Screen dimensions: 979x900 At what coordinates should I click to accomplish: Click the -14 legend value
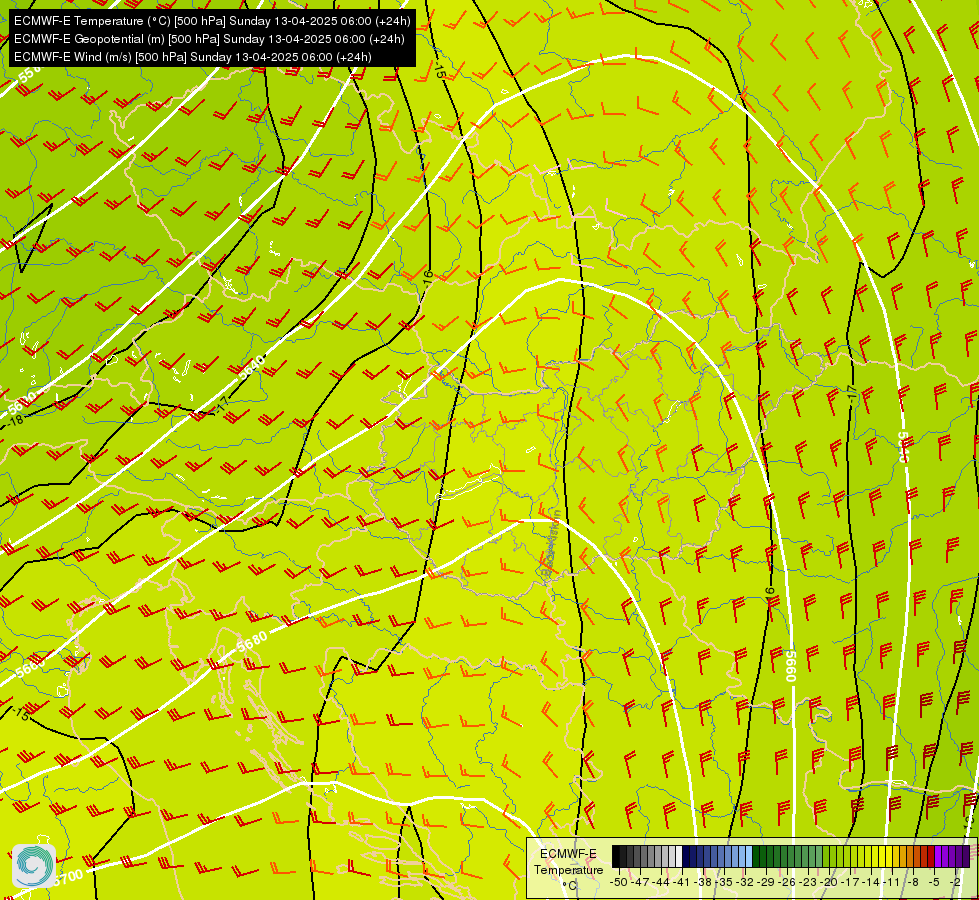coord(871,882)
